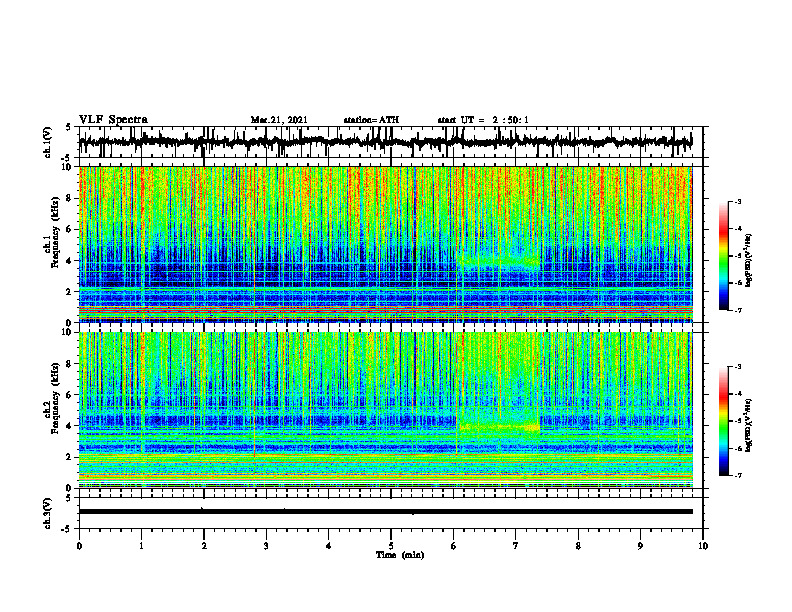Click the "10" tick on the time axis

[x=703, y=546]
